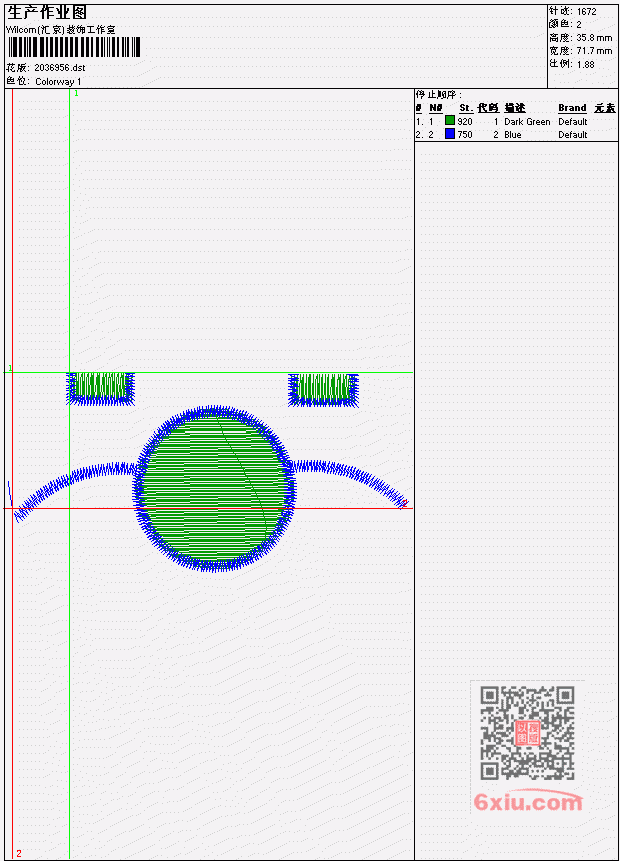Viewport: 620px width, 861px height.
Task: Select the 'Dark Green' description text
Action: click(x=527, y=121)
